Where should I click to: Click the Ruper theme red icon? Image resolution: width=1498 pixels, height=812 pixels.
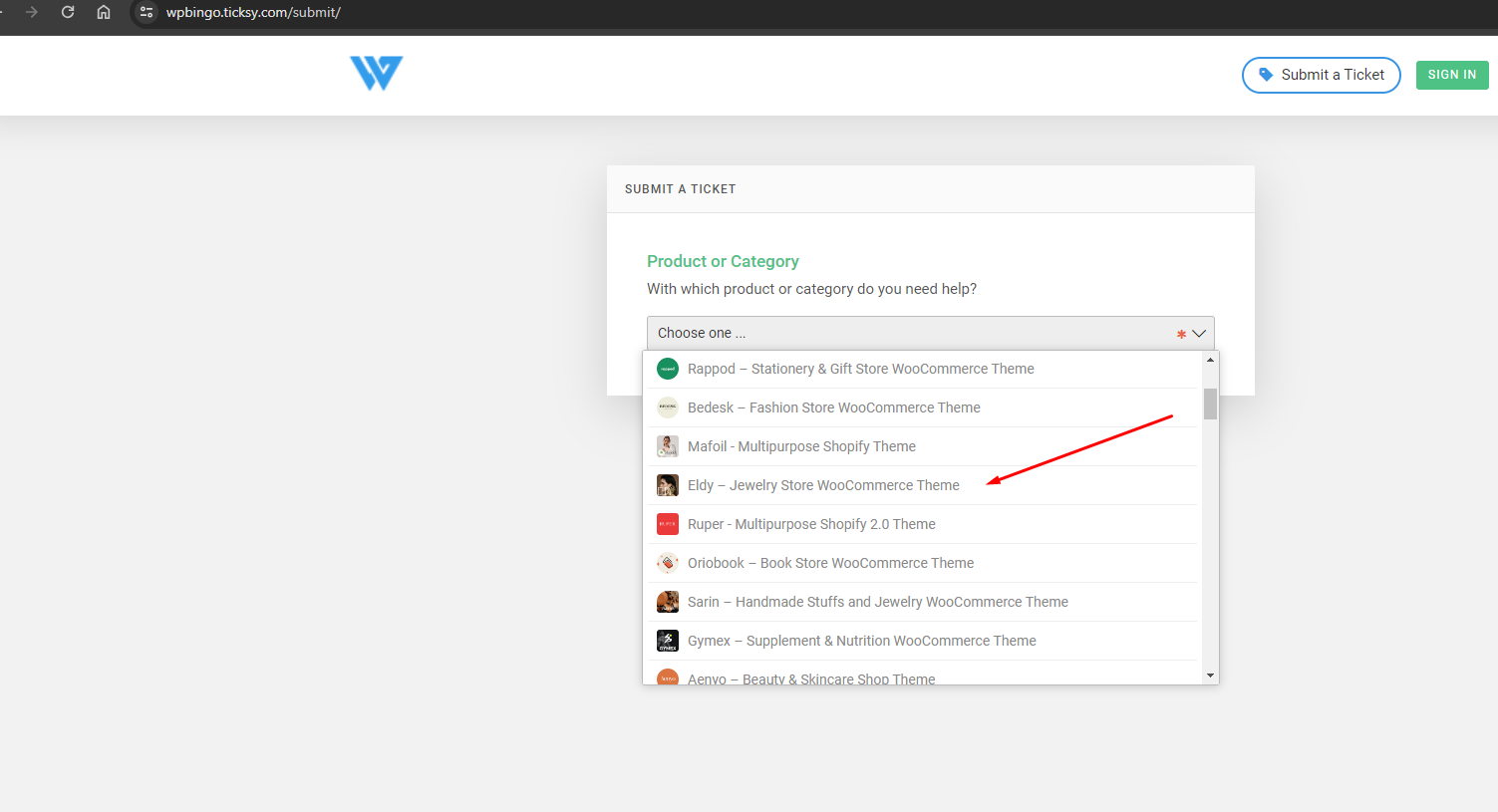click(668, 524)
